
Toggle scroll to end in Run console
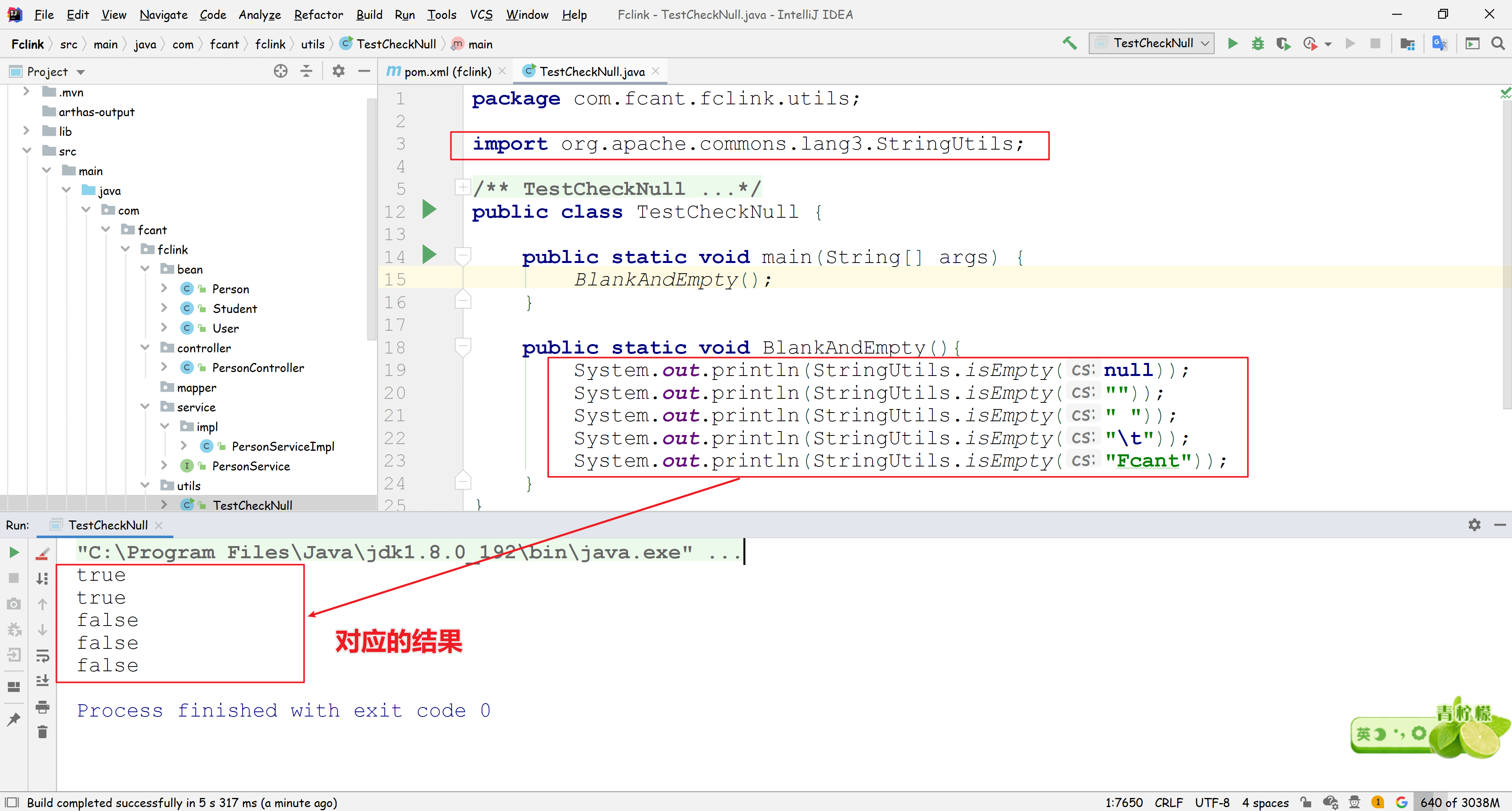pos(42,681)
